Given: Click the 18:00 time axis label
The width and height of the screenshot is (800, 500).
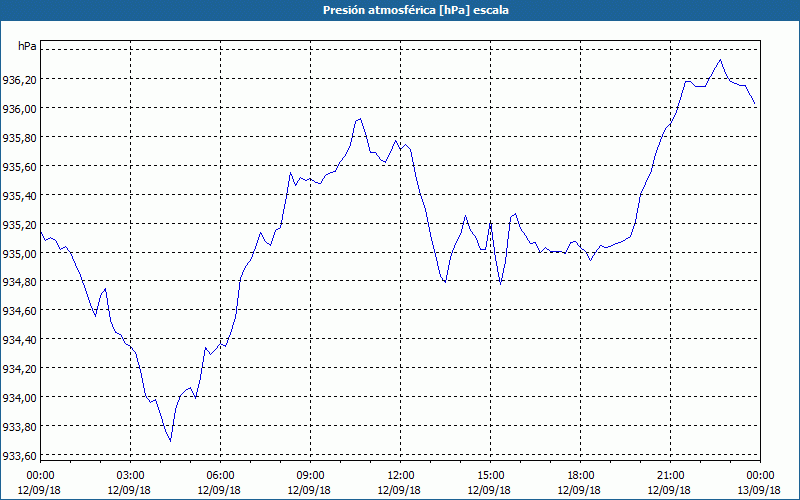Looking at the screenshot, I should pos(581,476).
